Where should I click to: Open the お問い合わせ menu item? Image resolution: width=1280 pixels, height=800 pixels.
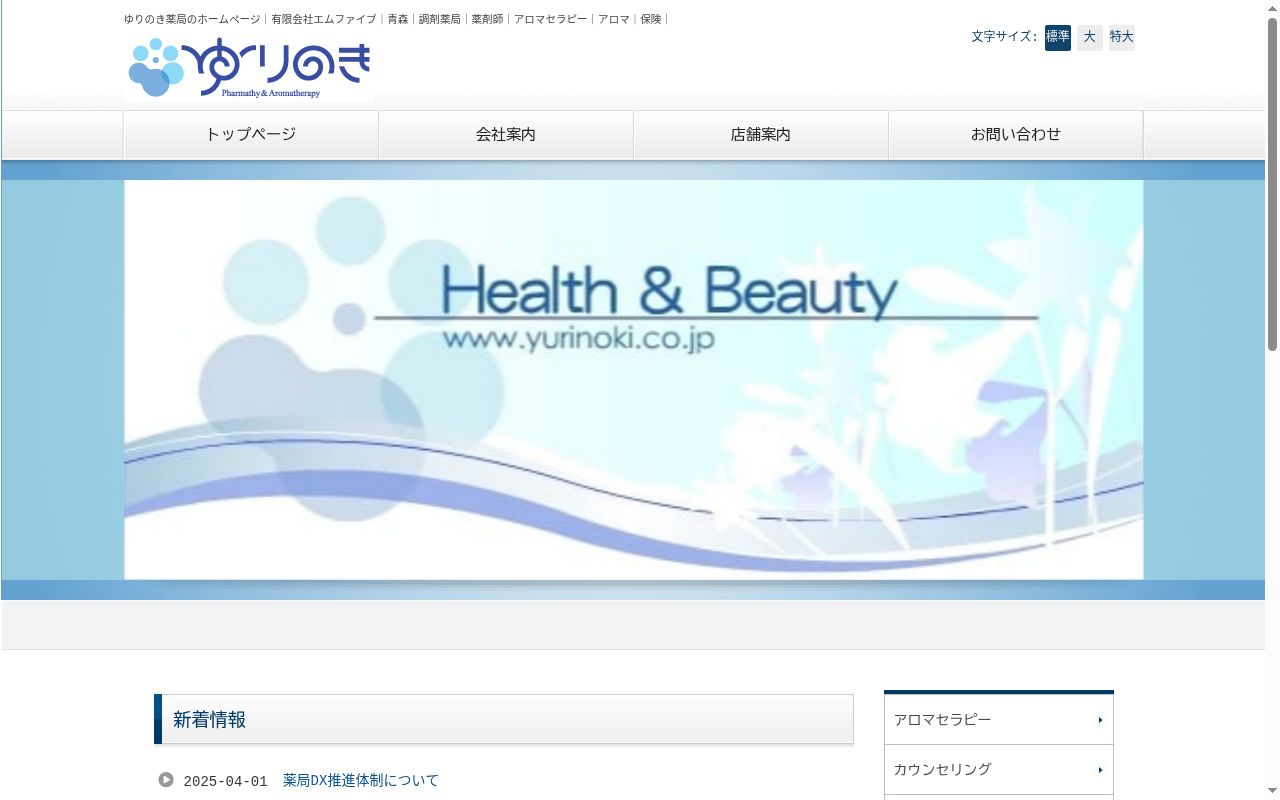[x=1016, y=135]
